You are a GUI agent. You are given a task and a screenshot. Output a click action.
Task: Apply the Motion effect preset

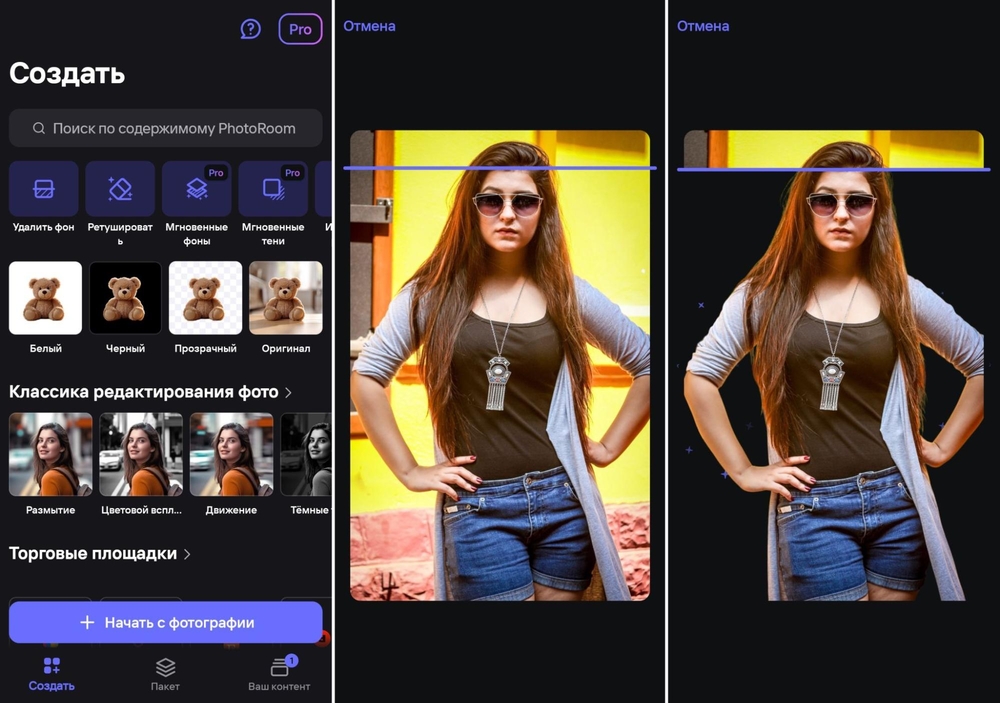click(231, 455)
